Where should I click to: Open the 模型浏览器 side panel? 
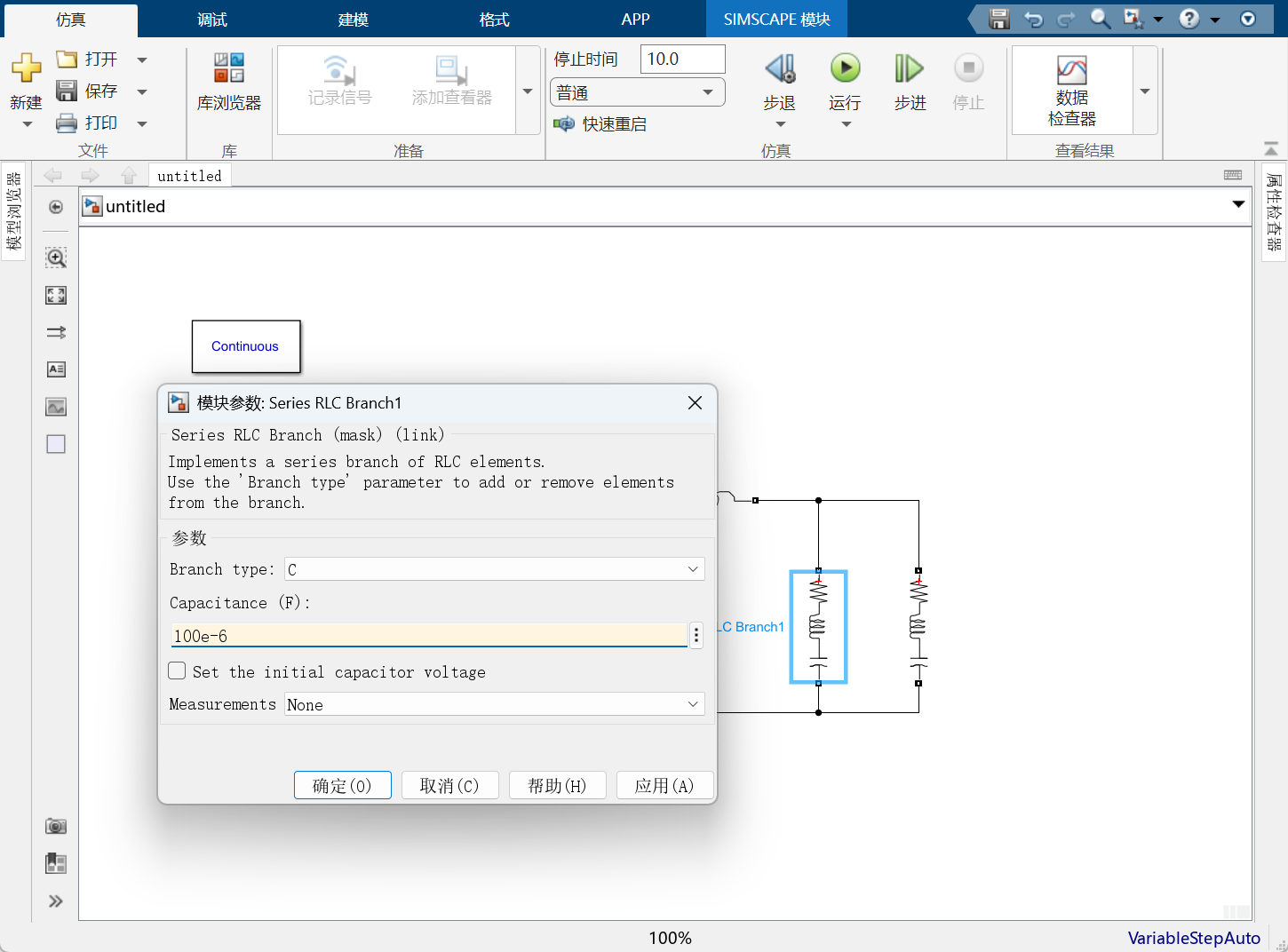point(13,211)
